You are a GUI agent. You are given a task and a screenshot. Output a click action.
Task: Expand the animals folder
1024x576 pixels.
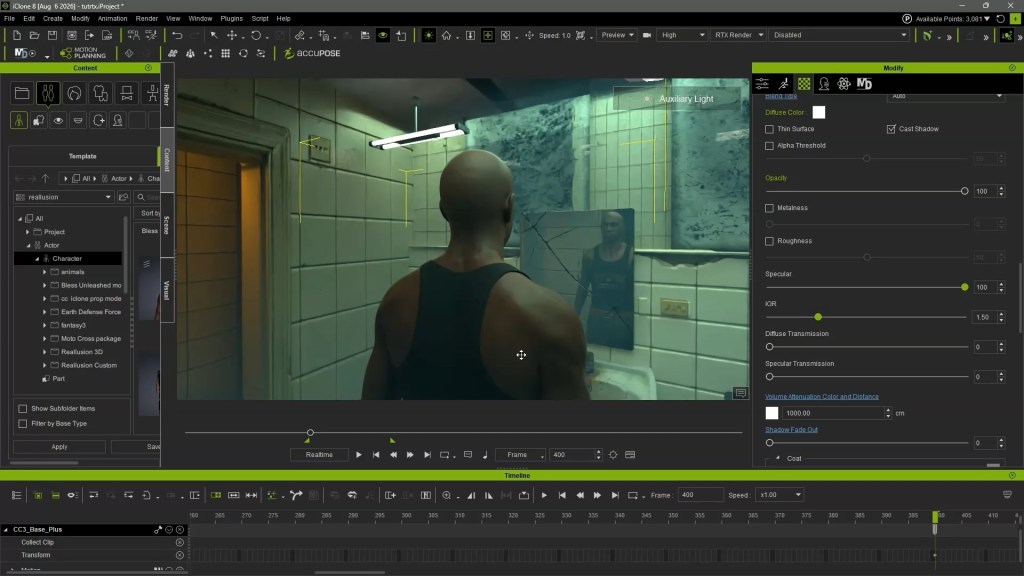pos(44,272)
